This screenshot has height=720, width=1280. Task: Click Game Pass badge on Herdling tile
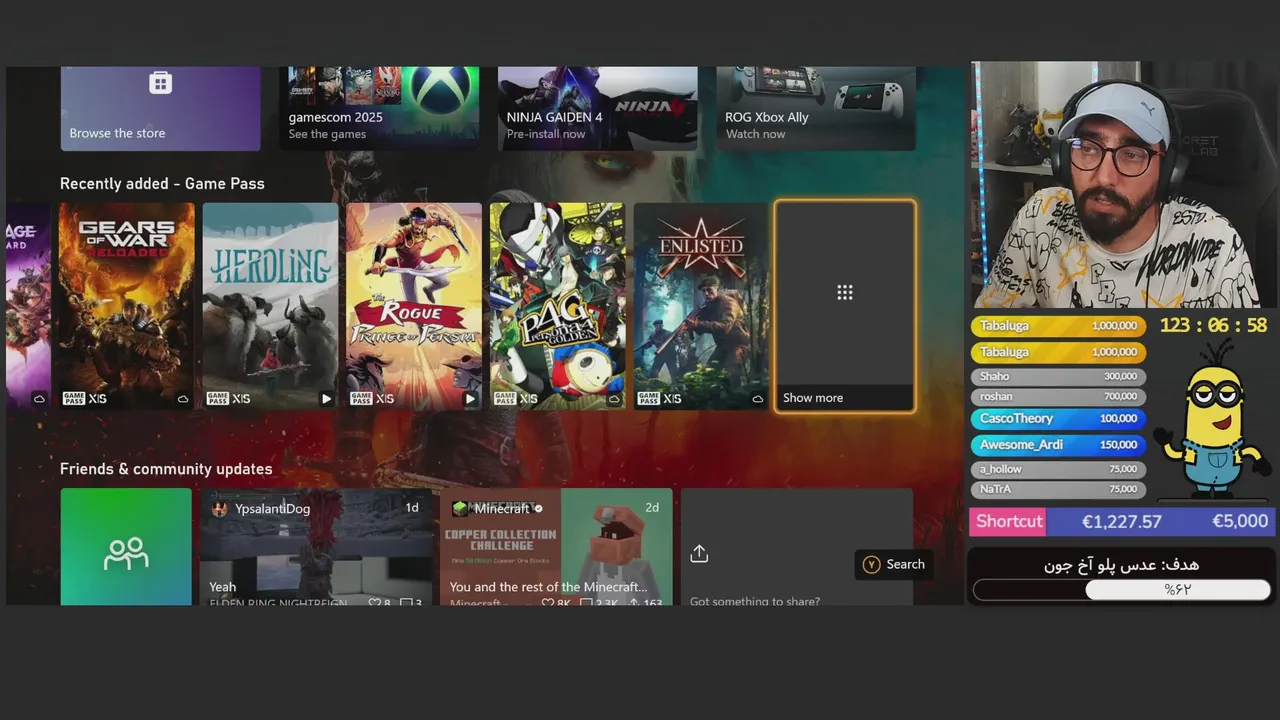click(x=217, y=399)
